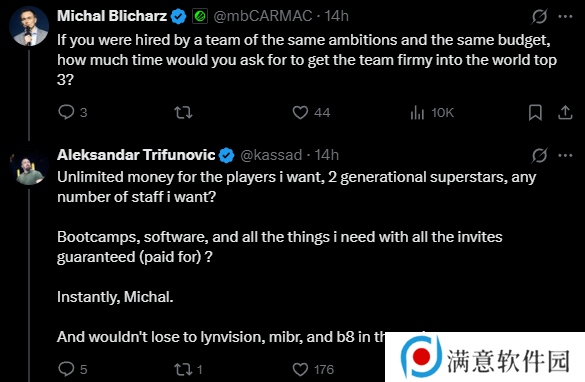This screenshot has width=585, height=382.
Task: Open Grok icon on Michal Blicharz's tweet
Action: point(539,16)
